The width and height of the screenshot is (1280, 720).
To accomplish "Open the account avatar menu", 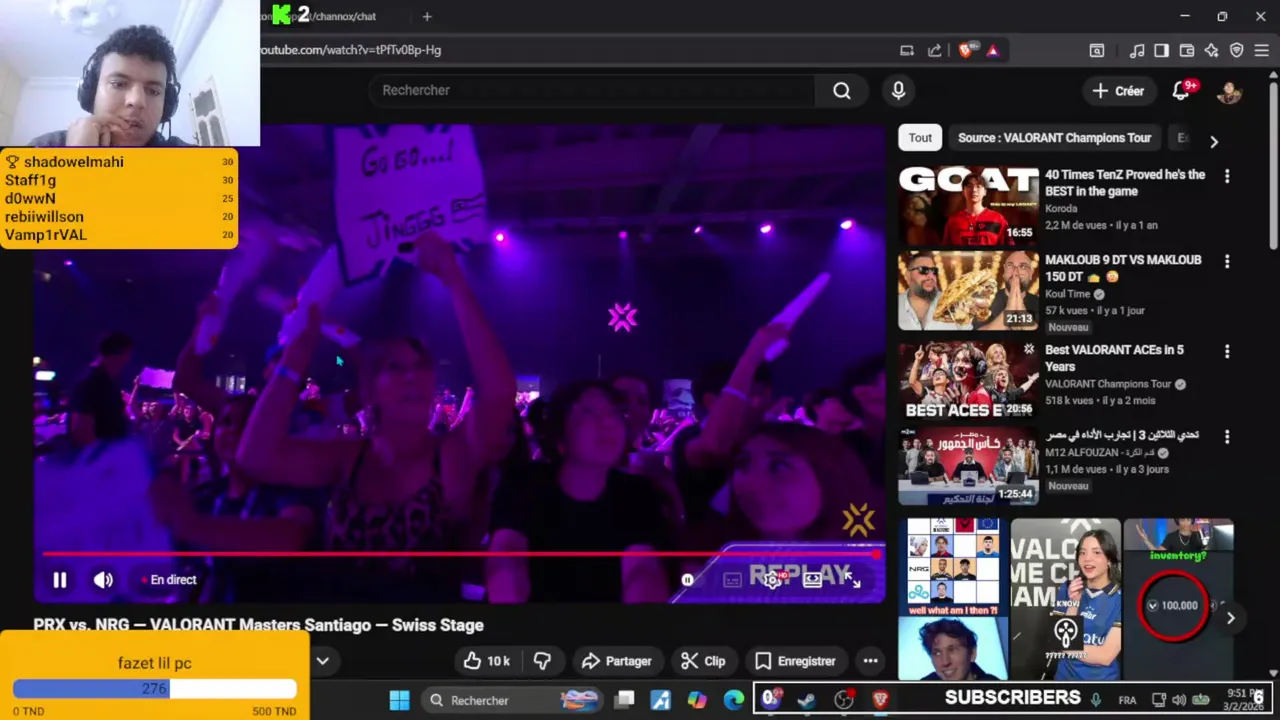I will click(1229, 91).
